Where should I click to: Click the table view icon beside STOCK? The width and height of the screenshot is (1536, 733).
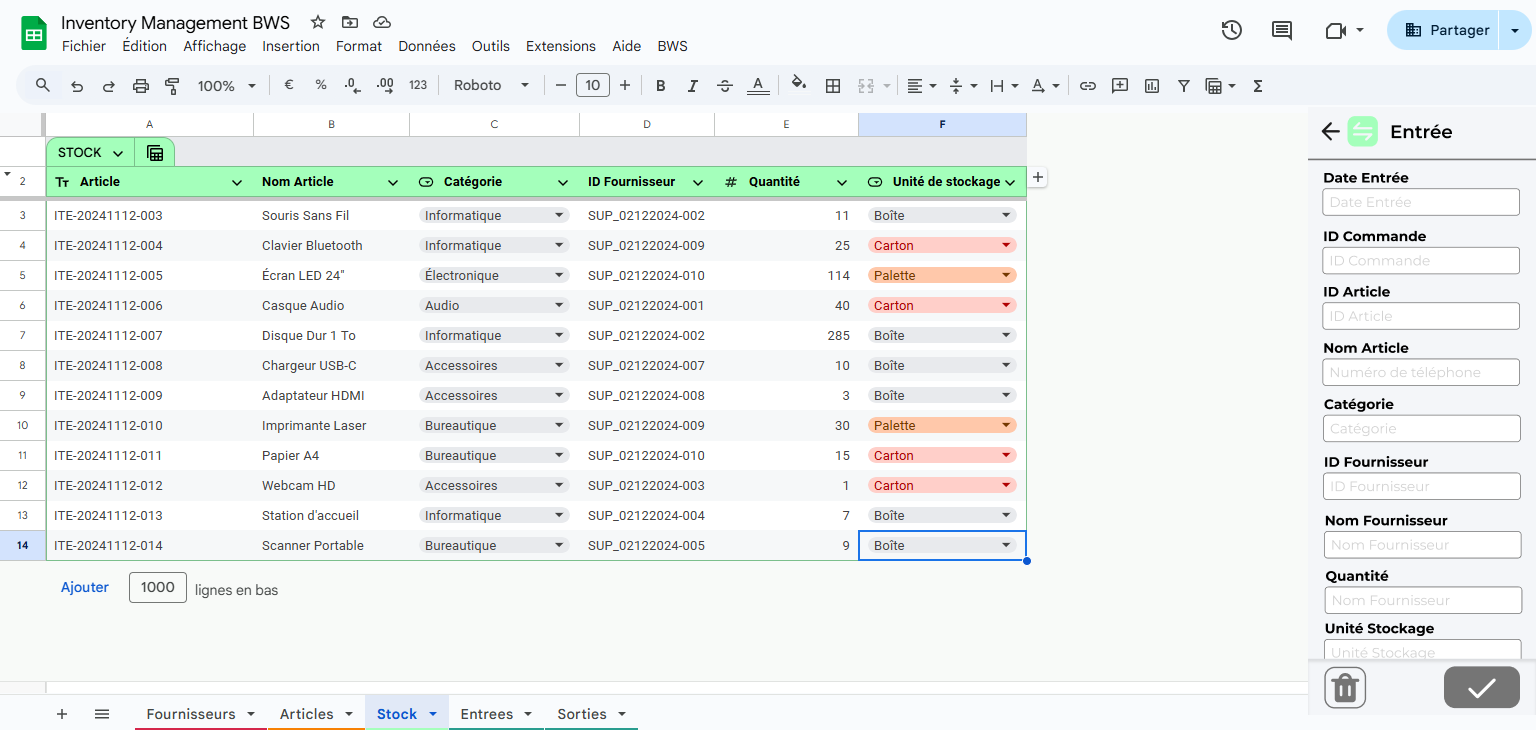coord(155,153)
